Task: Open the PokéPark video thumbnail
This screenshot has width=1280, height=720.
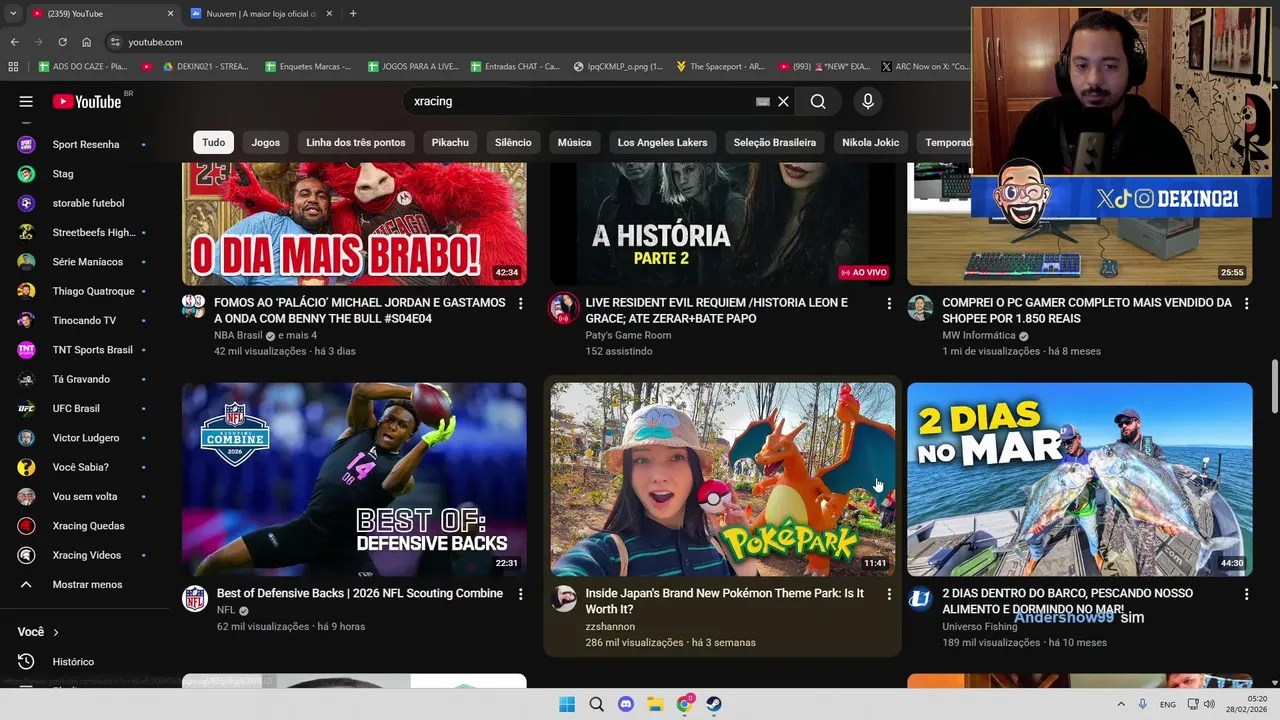Action: (x=723, y=479)
